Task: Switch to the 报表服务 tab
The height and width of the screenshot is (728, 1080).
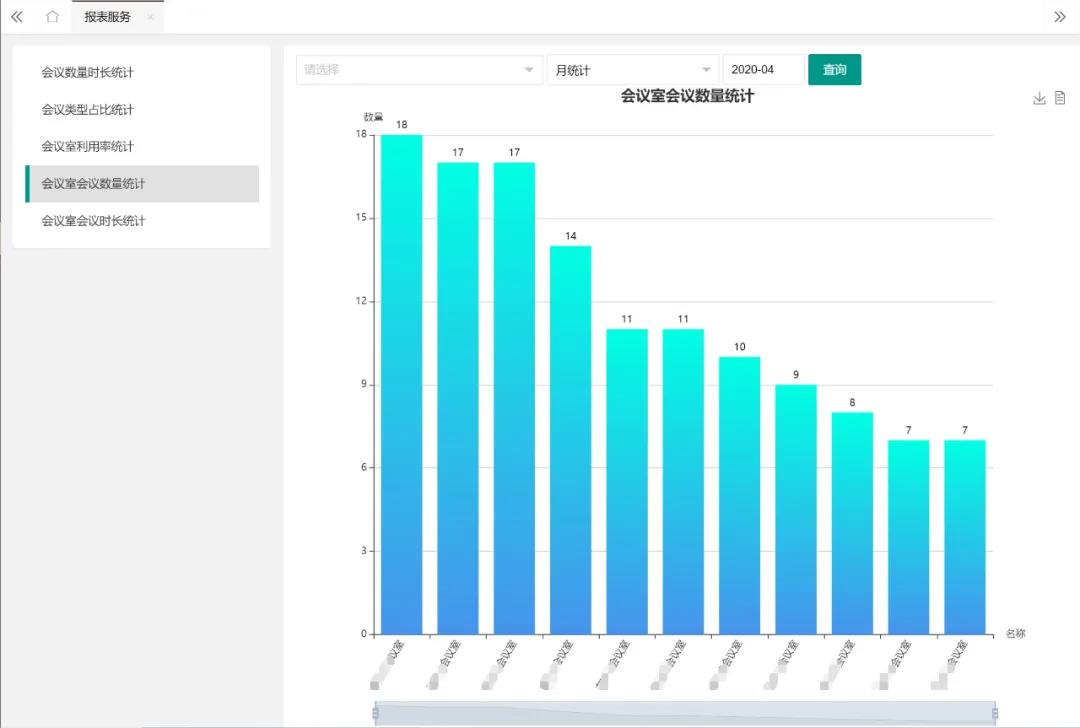Action: tap(107, 17)
